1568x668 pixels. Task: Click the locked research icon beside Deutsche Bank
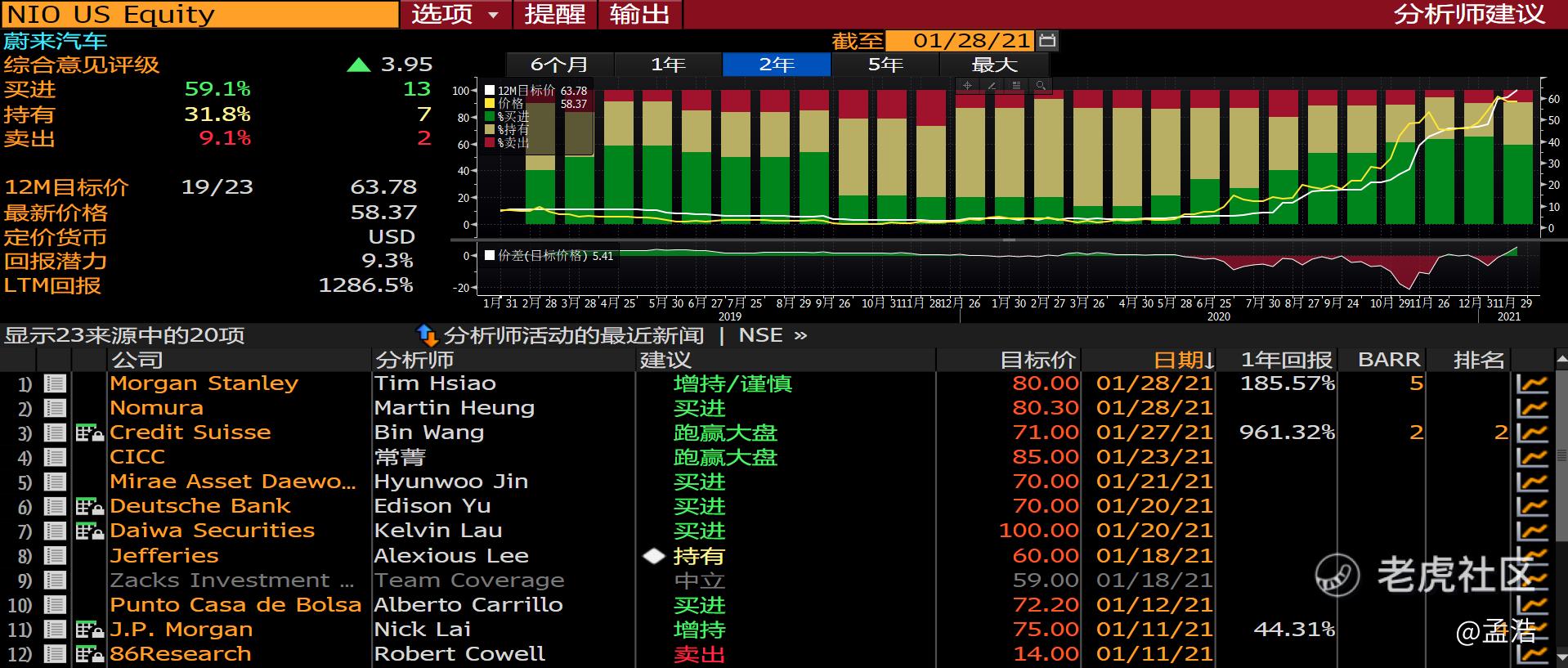(89, 507)
